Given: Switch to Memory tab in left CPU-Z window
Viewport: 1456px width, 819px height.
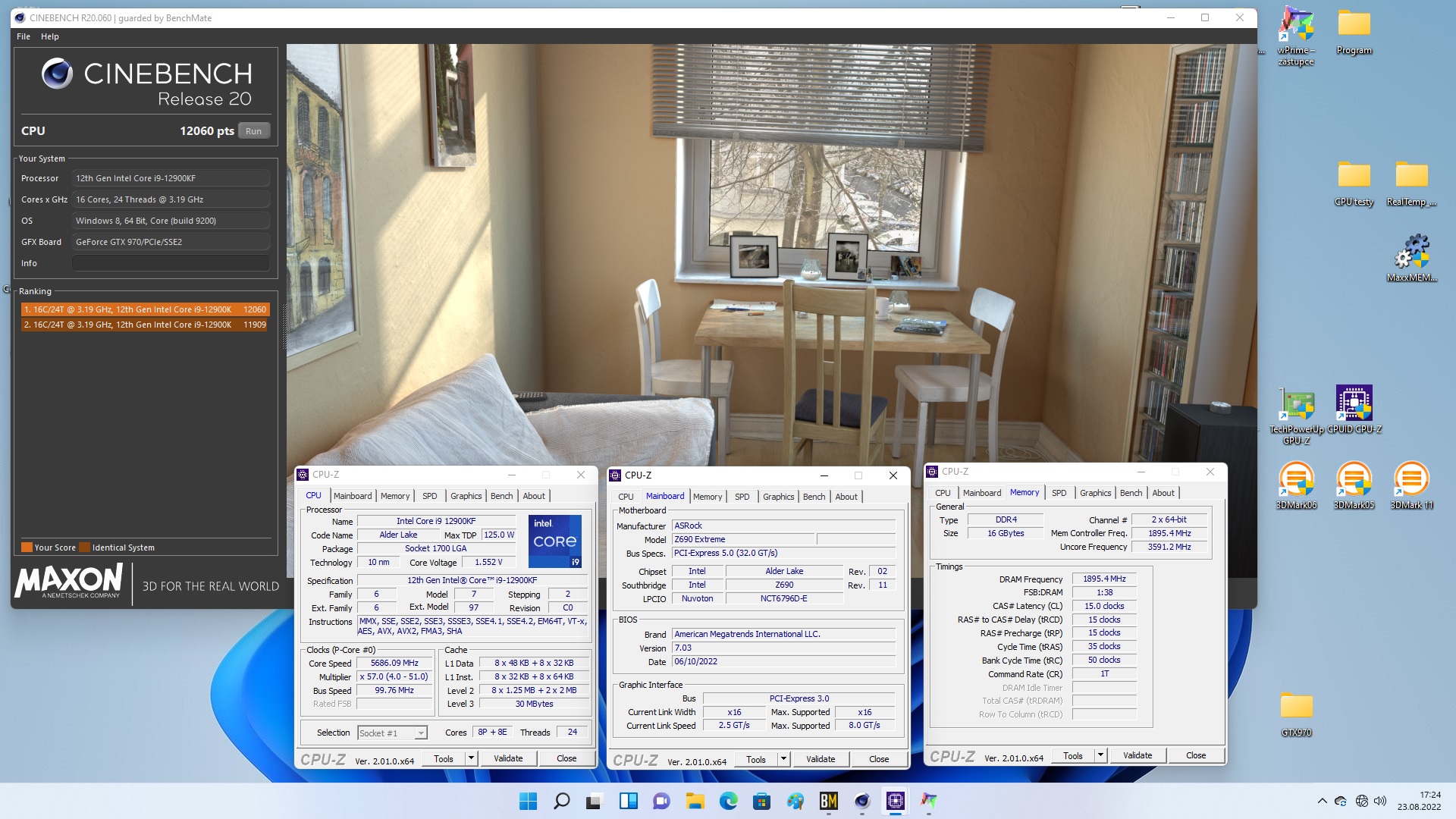Looking at the screenshot, I should click(x=395, y=496).
